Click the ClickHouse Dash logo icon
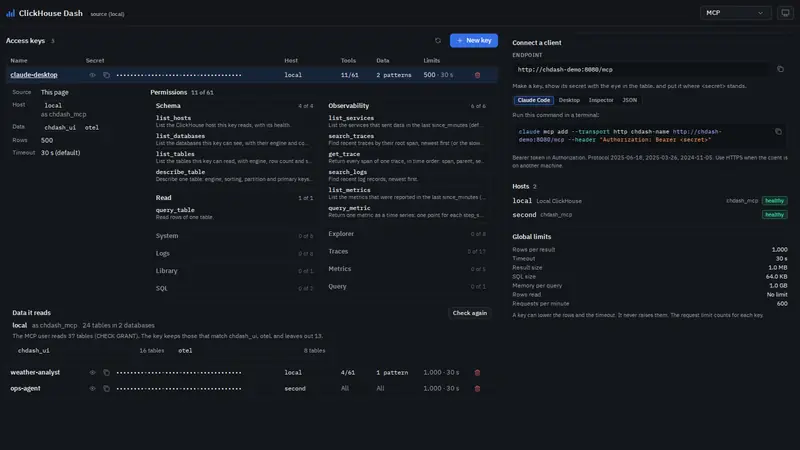The width and height of the screenshot is (800, 450). [10, 13]
